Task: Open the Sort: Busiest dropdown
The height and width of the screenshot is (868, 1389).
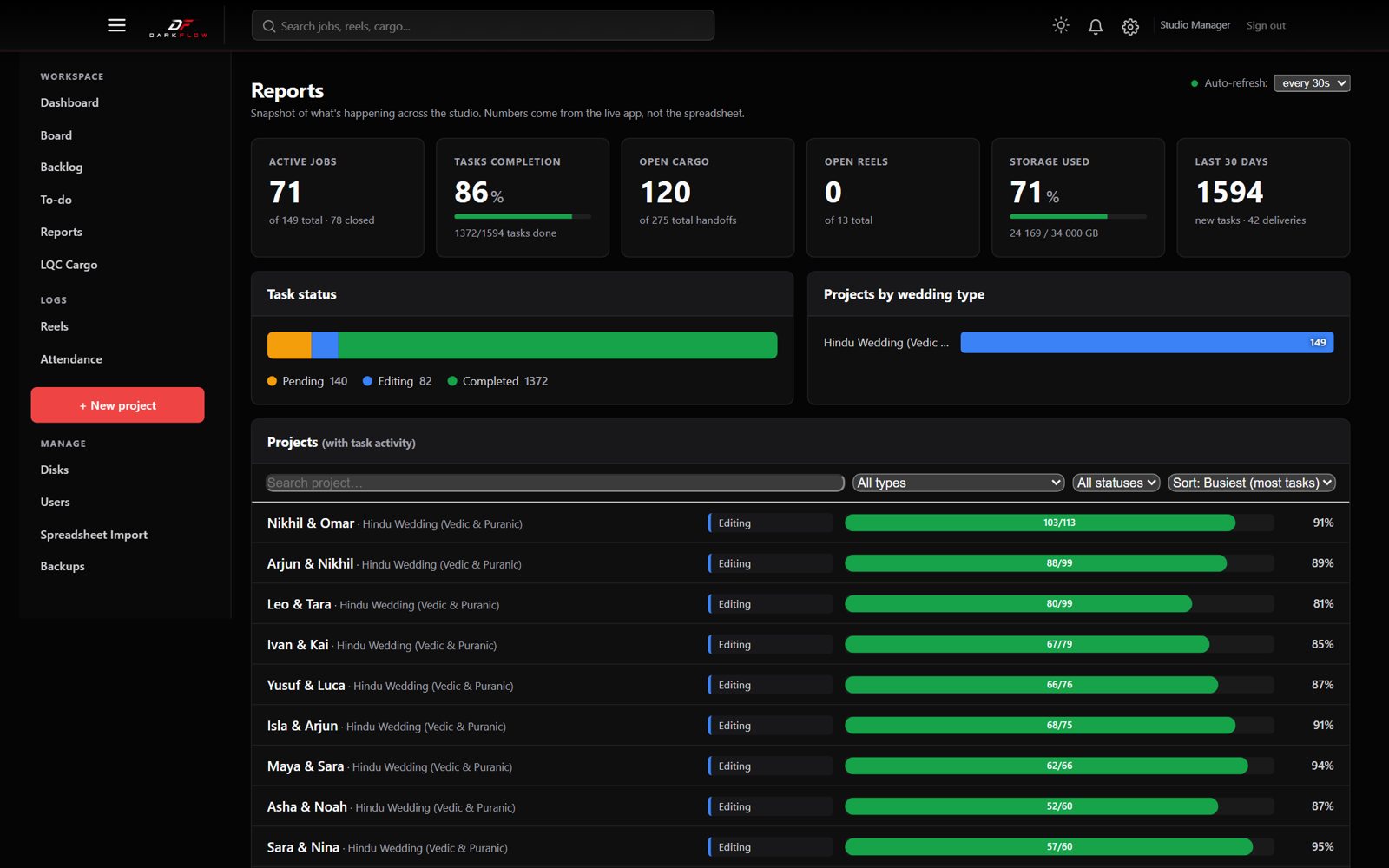Action: (x=1252, y=483)
